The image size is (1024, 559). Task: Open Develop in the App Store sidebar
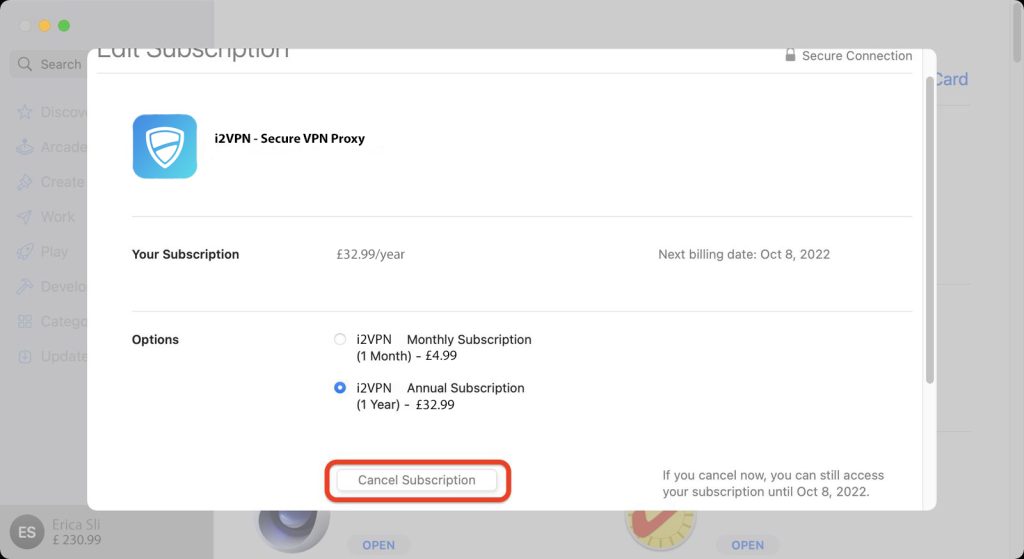pyautogui.click(x=52, y=287)
